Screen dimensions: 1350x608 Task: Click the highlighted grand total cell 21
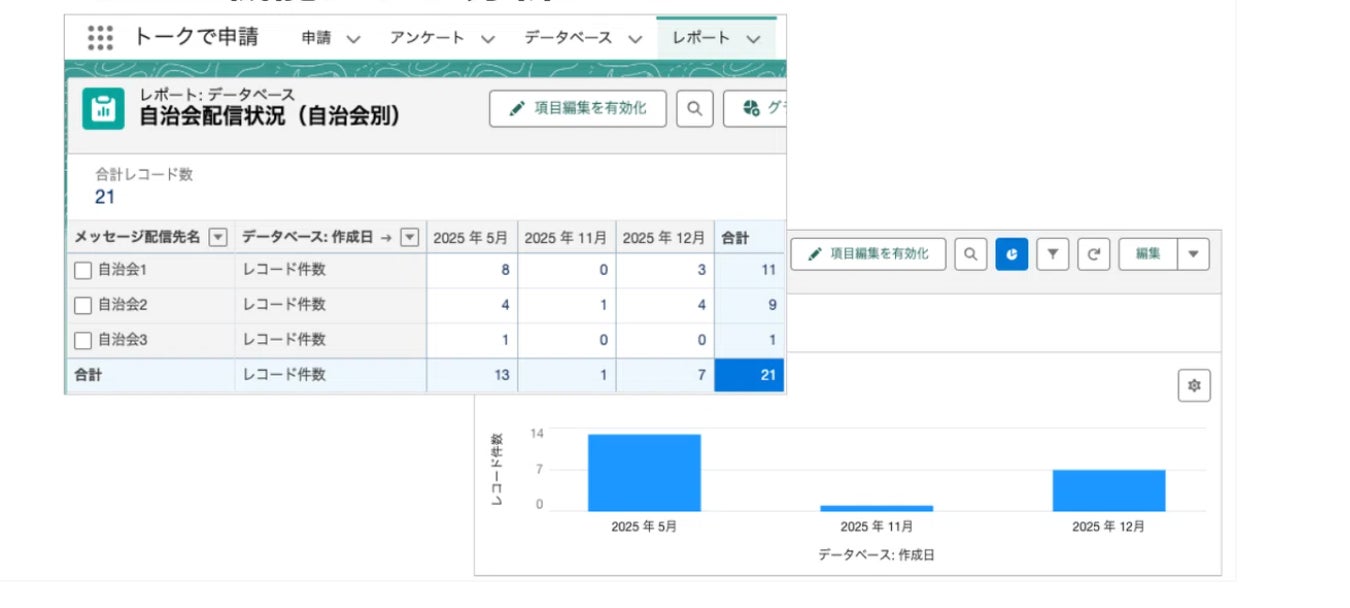749,375
